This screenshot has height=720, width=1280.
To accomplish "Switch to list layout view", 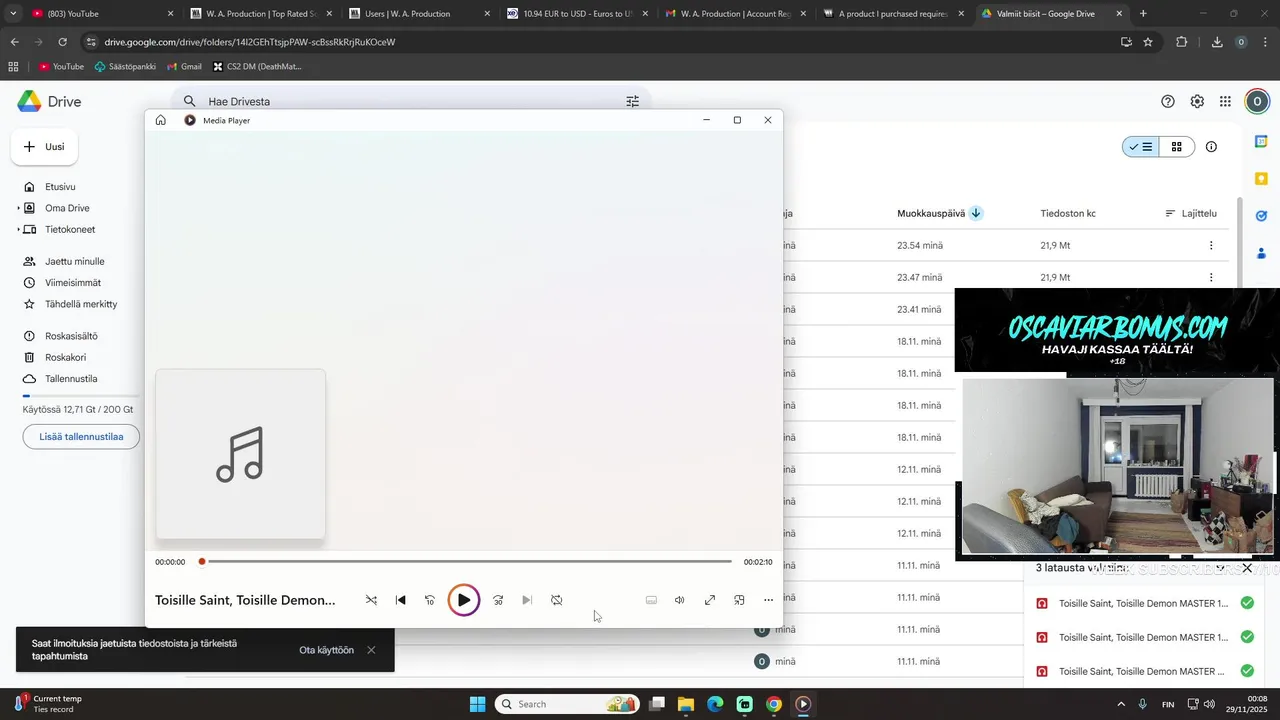I will click(x=1141, y=147).
